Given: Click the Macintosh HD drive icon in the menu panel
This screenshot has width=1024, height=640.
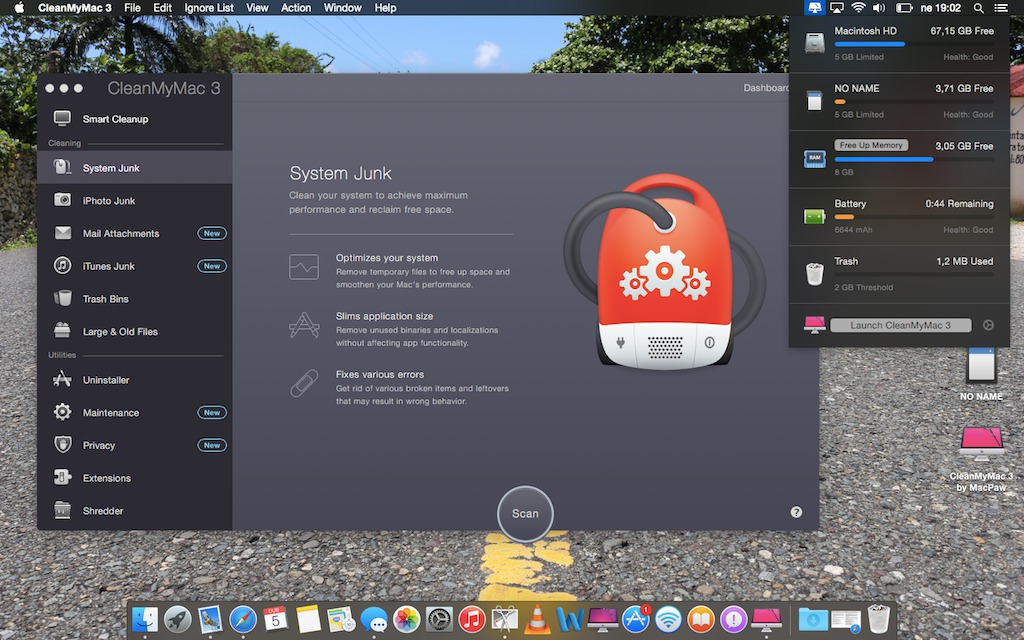Looking at the screenshot, I should (814, 43).
